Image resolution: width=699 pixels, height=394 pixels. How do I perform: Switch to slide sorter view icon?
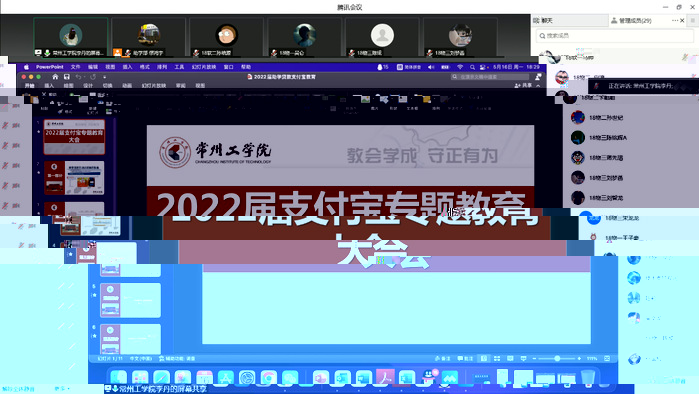(497, 358)
